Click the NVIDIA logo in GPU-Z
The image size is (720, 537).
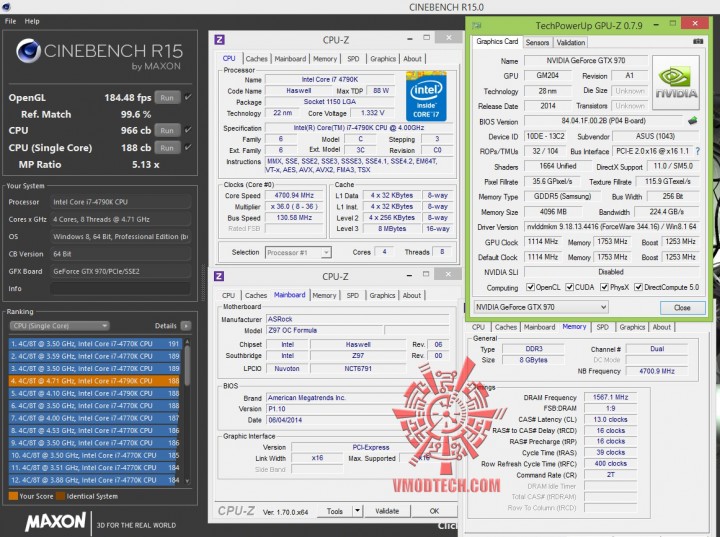(675, 83)
